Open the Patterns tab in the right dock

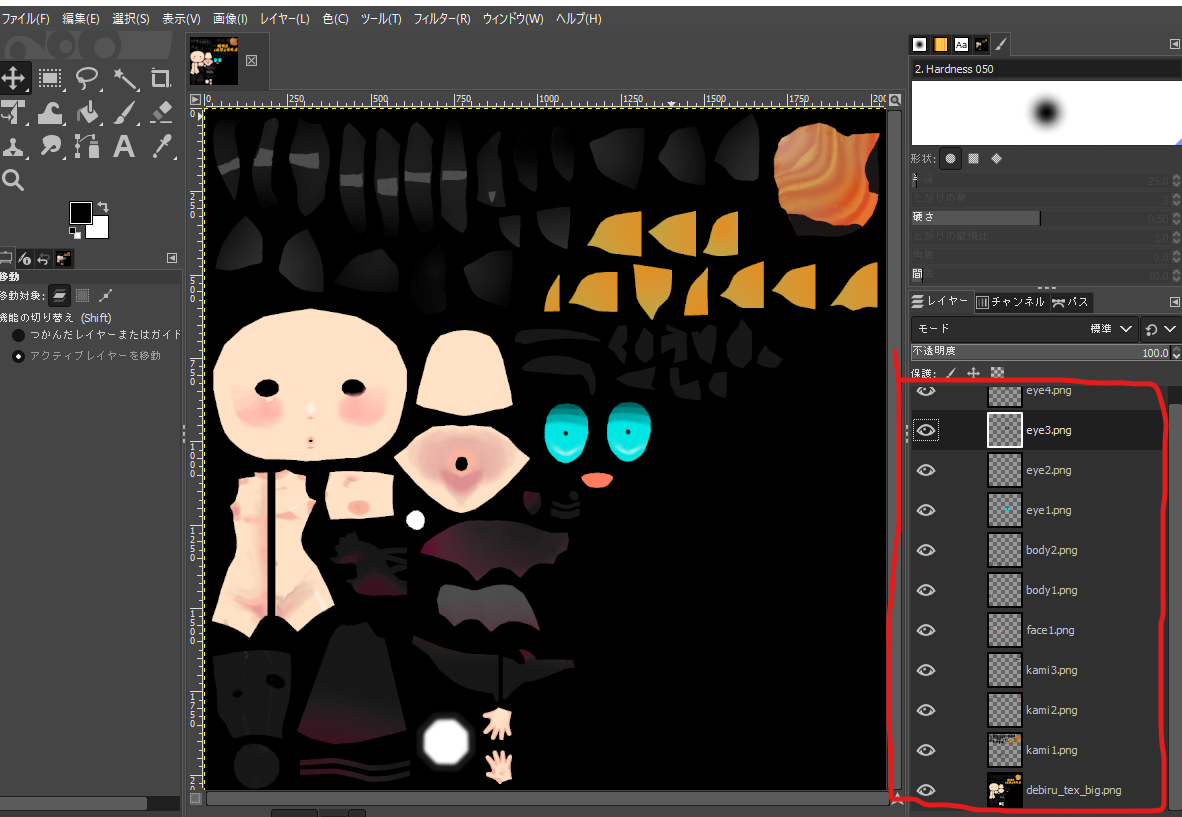940,44
